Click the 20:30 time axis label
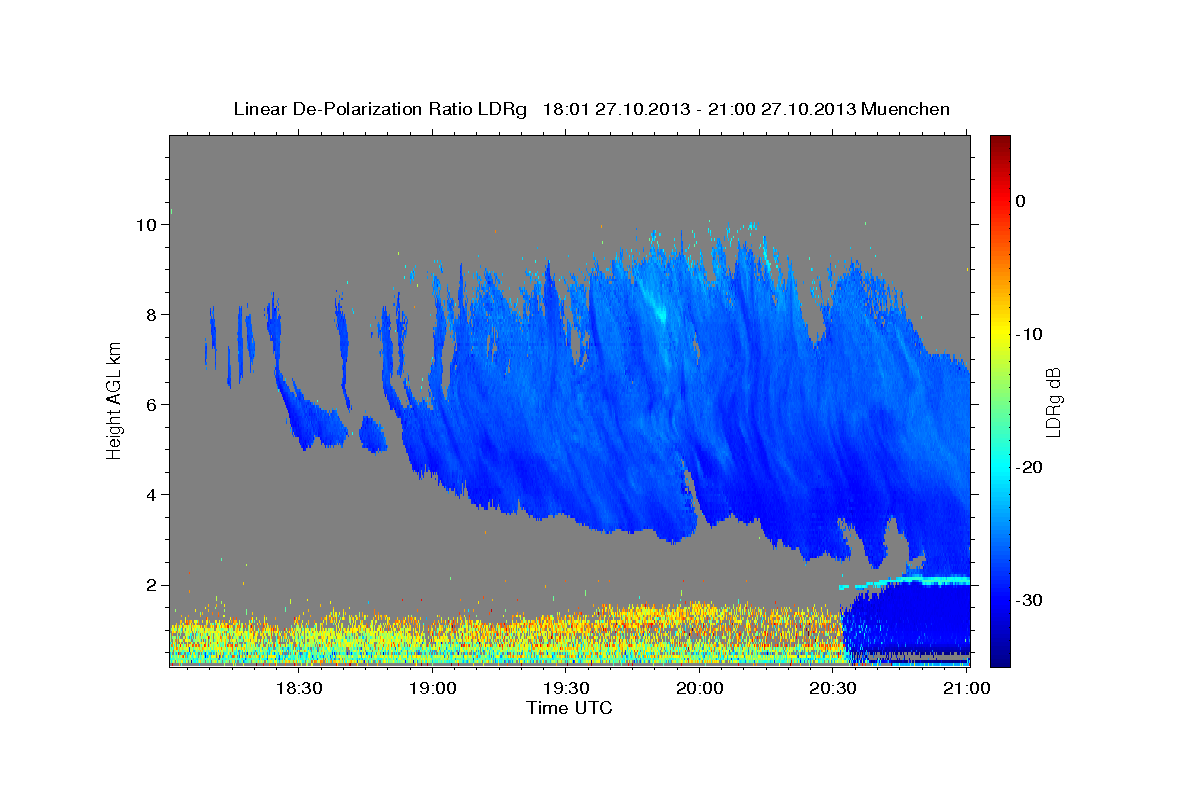 coord(833,688)
